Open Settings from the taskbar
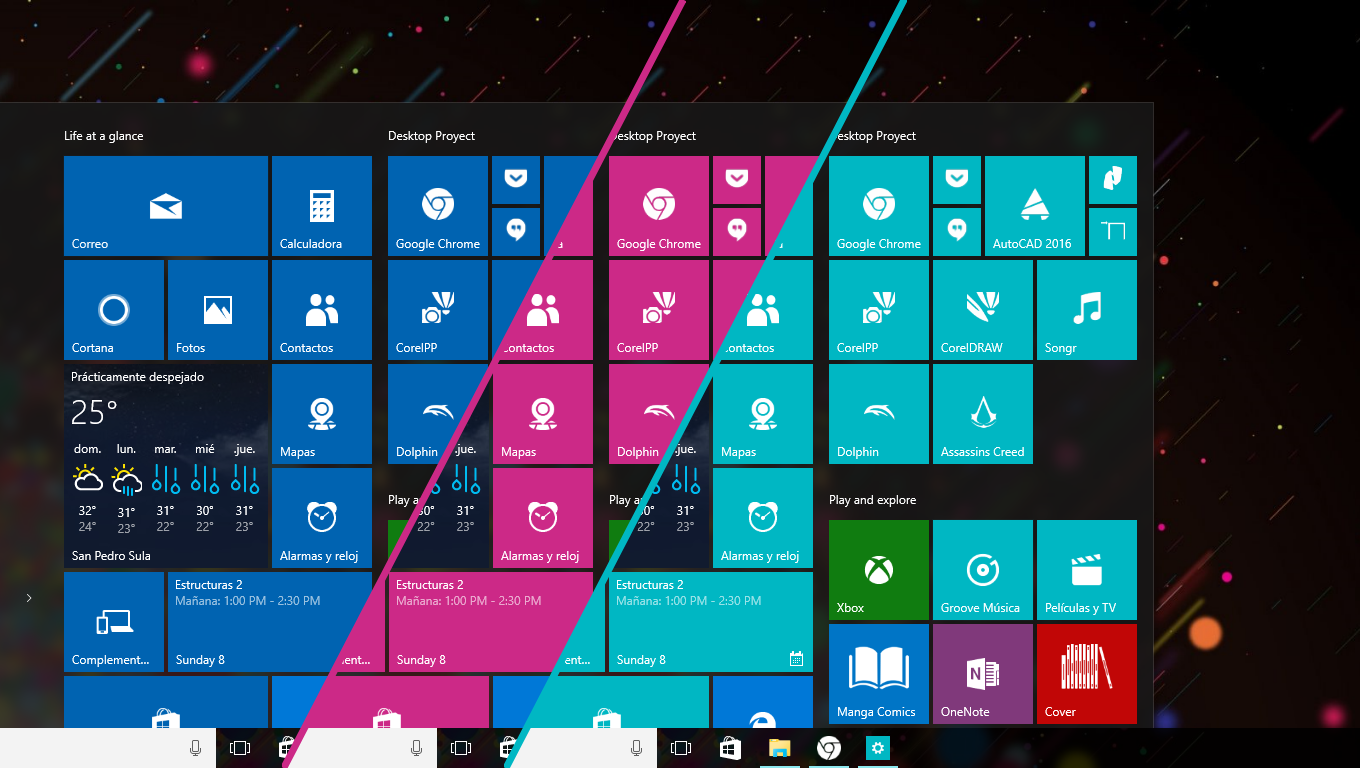The height and width of the screenshot is (768, 1360). coord(877,747)
